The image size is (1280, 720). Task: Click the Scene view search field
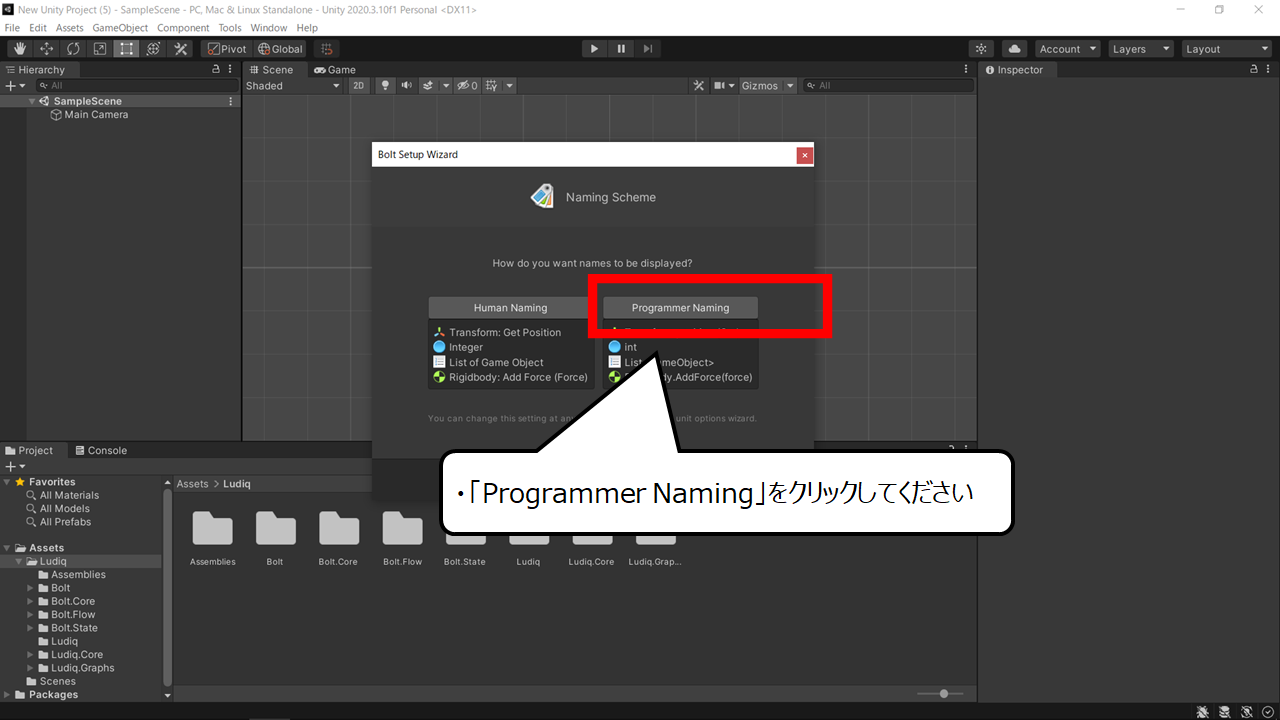coord(888,86)
